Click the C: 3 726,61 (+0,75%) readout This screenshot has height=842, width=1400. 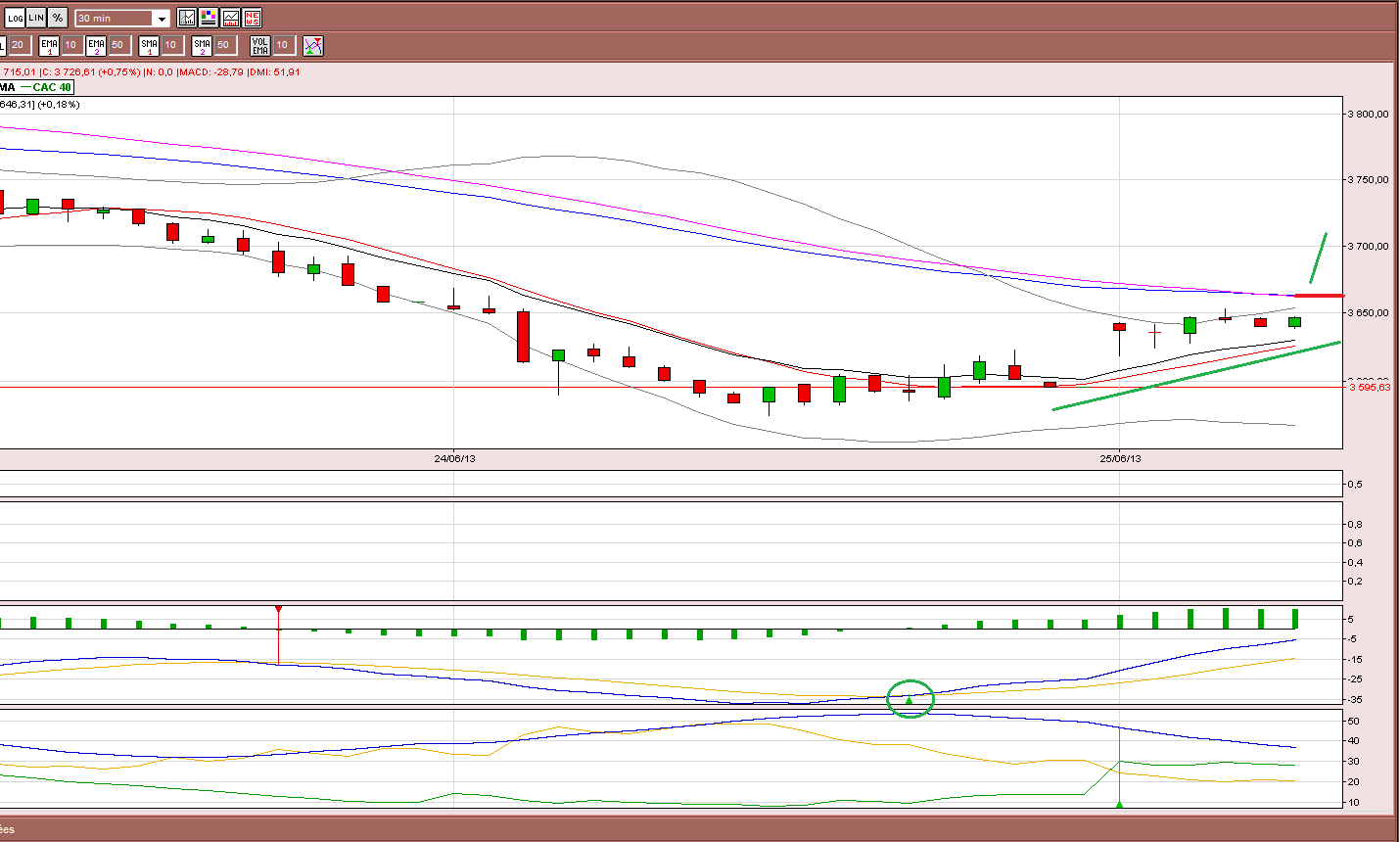click(90, 71)
